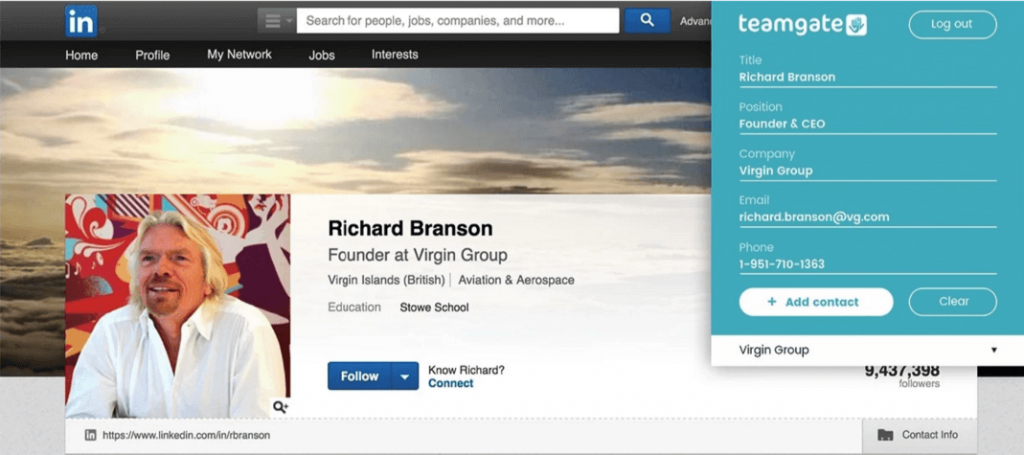The width and height of the screenshot is (1024, 455).
Task: Click the Richard Branson profile name heading
Action: pyautogui.click(x=410, y=228)
